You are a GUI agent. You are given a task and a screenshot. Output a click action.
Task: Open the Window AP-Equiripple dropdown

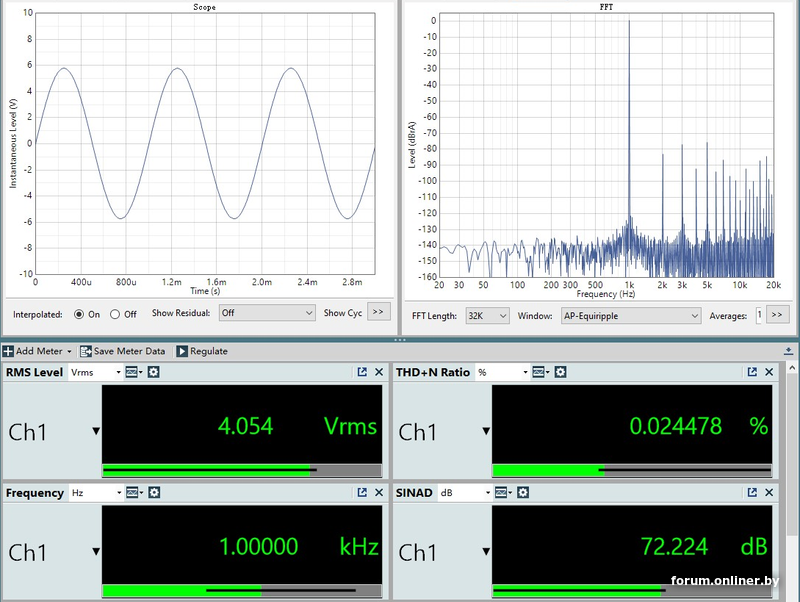[x=630, y=316]
